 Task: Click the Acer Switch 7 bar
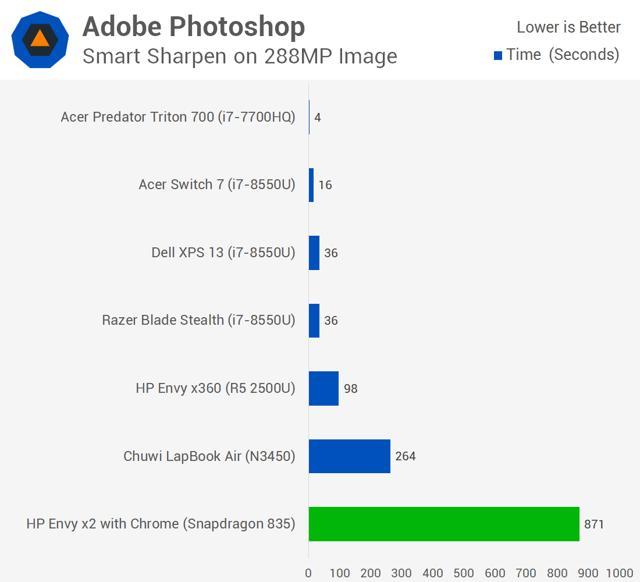(x=311, y=185)
